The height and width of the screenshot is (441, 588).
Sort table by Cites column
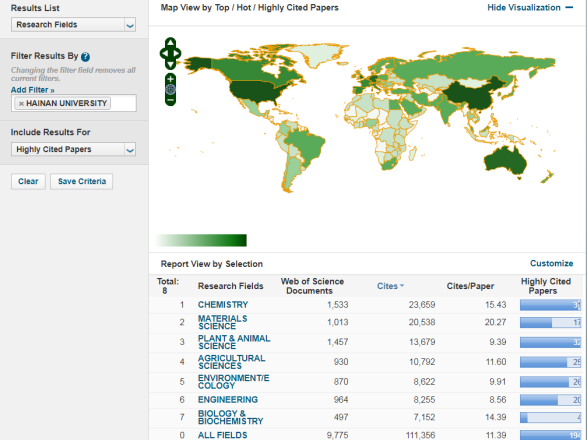pos(390,286)
